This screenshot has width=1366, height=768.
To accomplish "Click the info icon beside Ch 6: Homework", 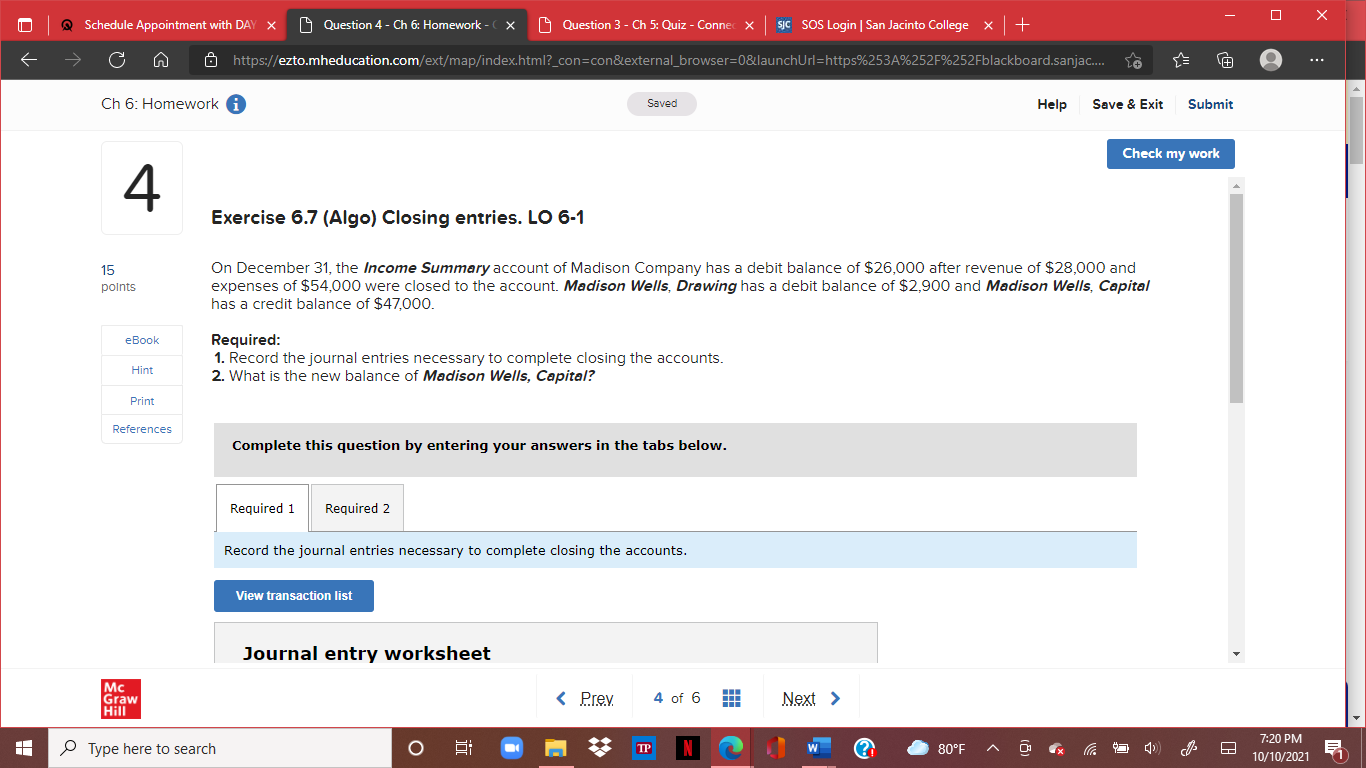I will coord(236,104).
